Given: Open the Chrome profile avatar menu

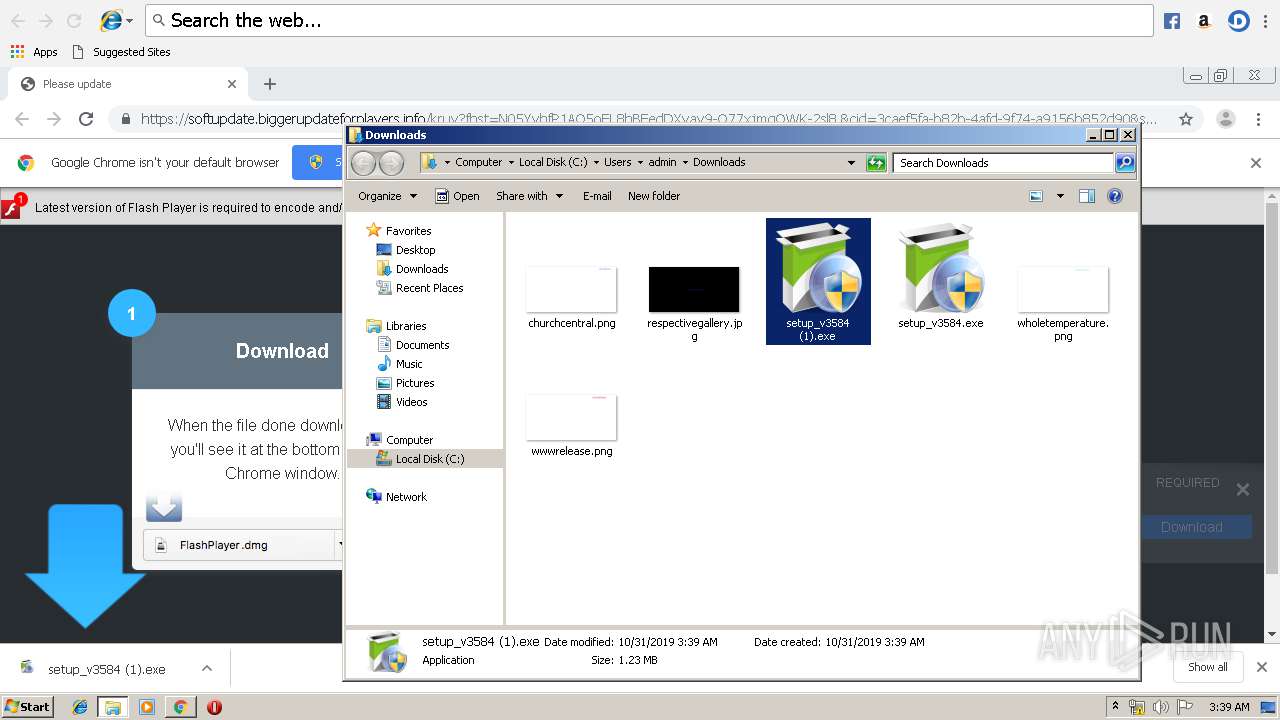Looking at the screenshot, I should click(1226, 119).
